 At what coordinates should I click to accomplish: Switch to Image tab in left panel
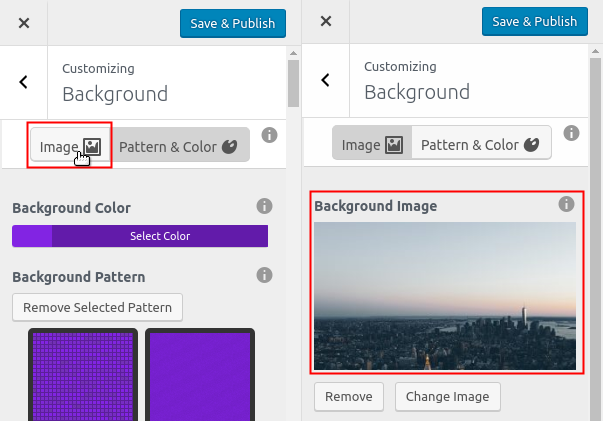click(69, 147)
